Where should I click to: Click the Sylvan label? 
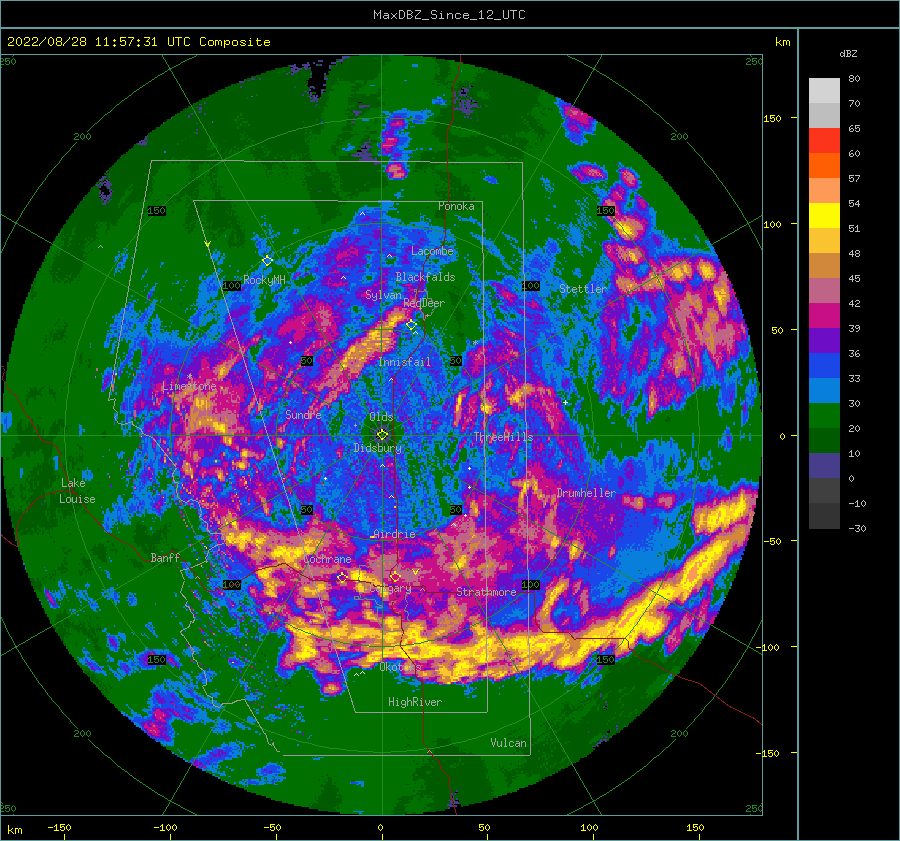point(383,295)
